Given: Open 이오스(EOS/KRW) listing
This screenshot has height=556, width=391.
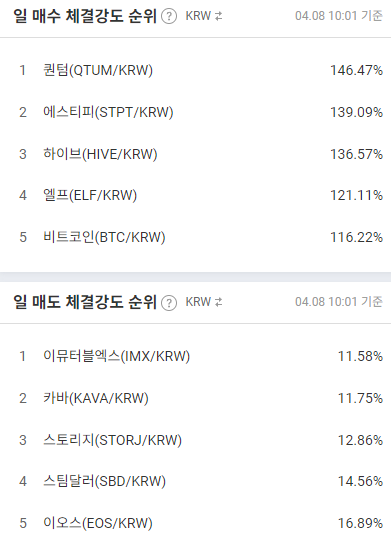Looking at the screenshot, I should [98, 523].
